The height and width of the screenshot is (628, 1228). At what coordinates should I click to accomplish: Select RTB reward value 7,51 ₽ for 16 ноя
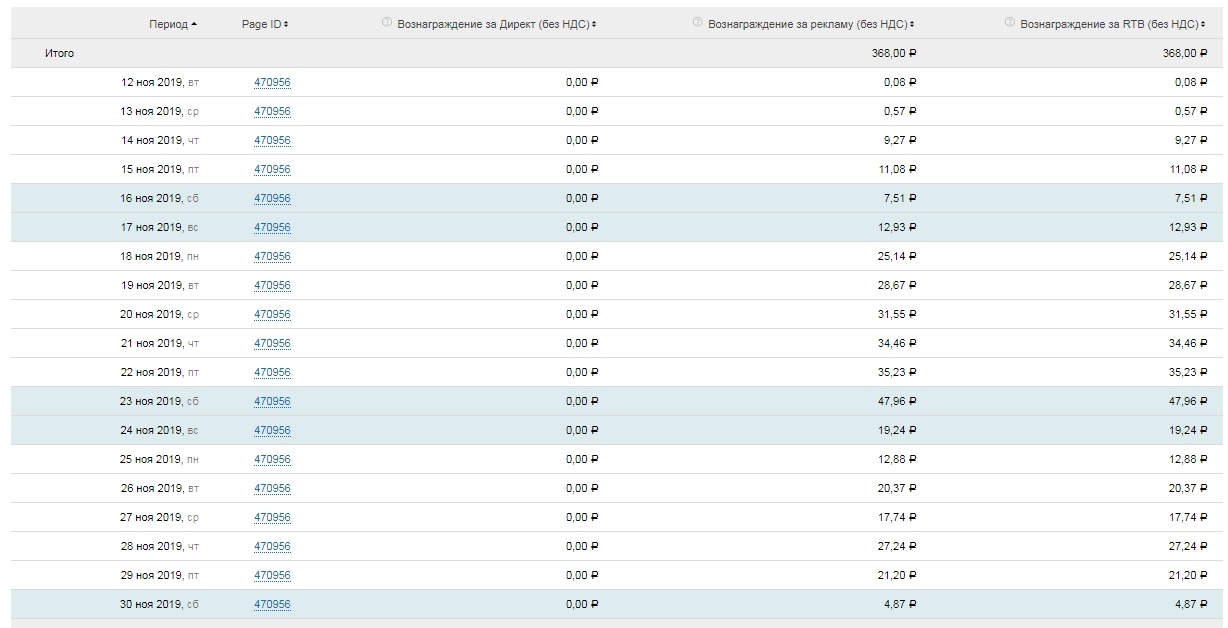pos(1190,198)
